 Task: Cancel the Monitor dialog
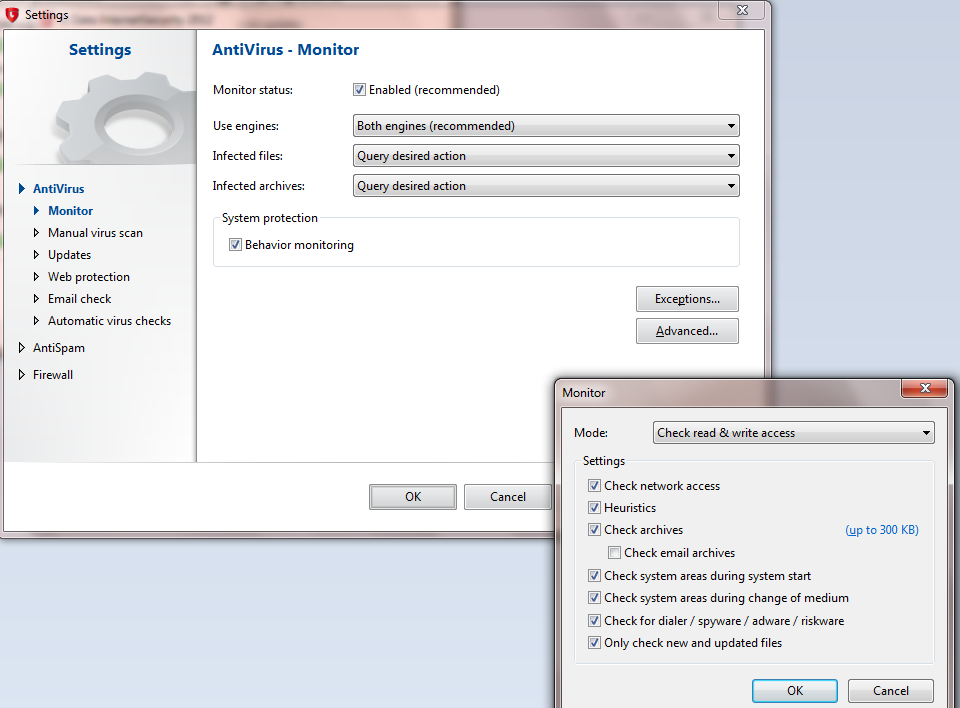click(891, 691)
